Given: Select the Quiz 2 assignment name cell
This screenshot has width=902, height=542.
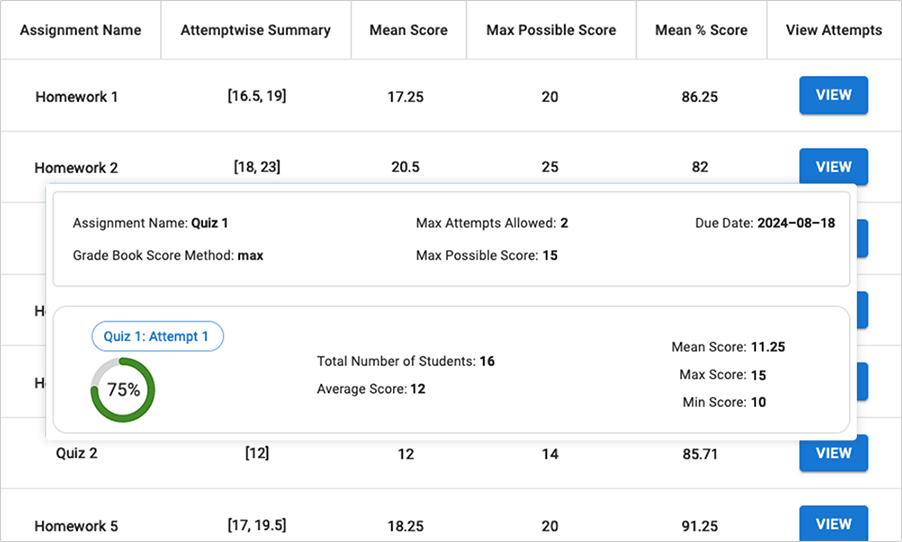Looking at the screenshot, I should pyautogui.click(x=77, y=453).
